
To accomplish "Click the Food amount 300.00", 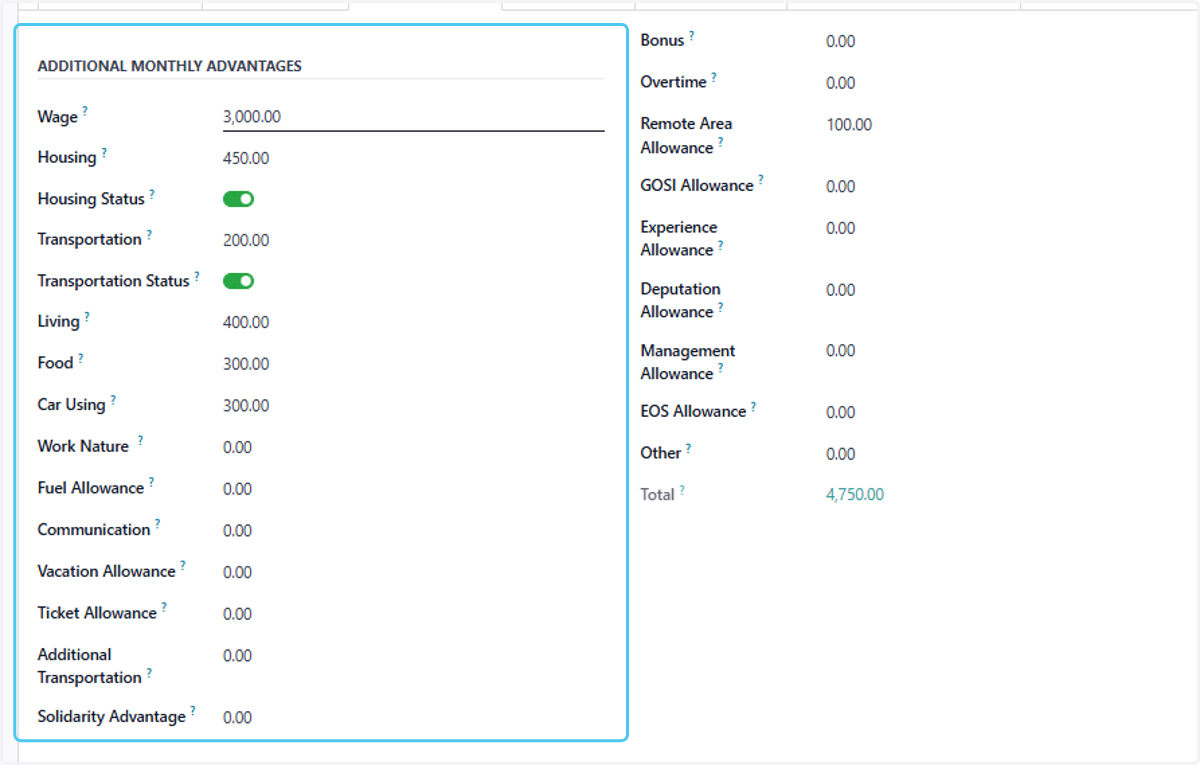I will 246,364.
